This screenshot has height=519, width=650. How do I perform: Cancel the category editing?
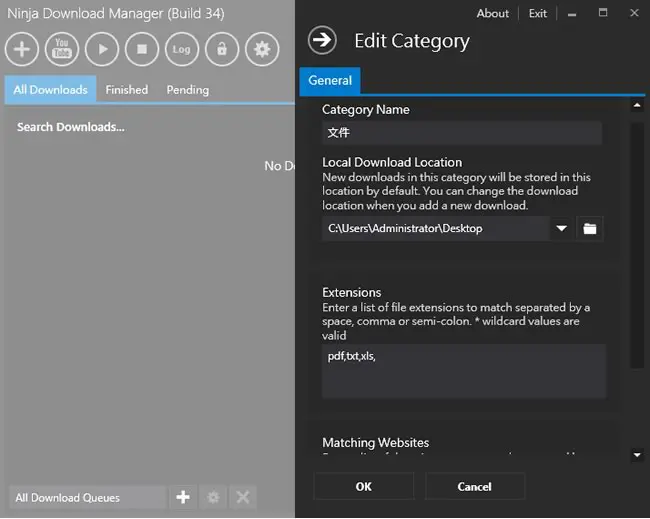[x=475, y=486]
